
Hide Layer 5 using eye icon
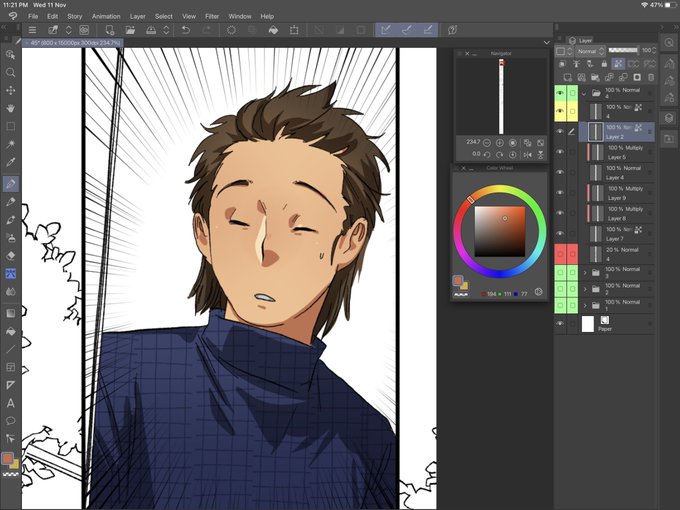point(560,152)
